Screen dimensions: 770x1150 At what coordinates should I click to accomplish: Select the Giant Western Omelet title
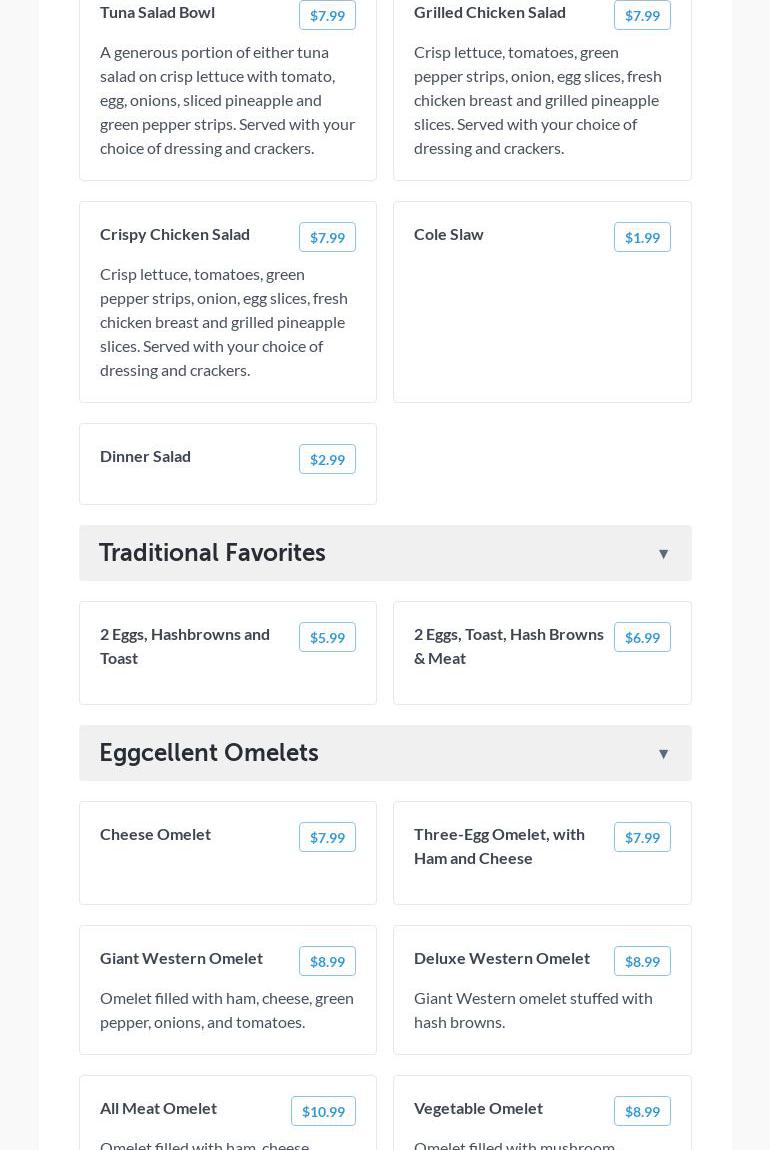[x=181, y=958]
